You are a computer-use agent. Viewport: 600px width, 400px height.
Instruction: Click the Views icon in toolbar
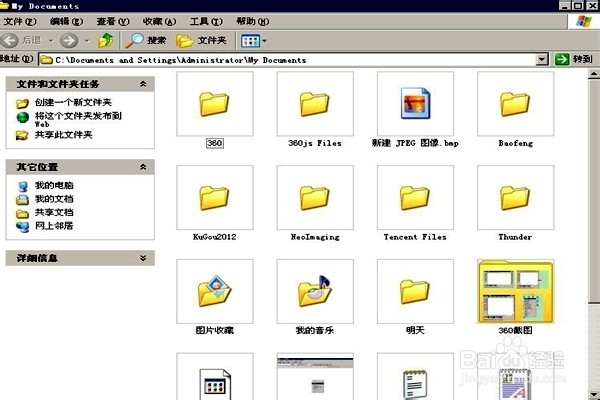[x=250, y=41]
